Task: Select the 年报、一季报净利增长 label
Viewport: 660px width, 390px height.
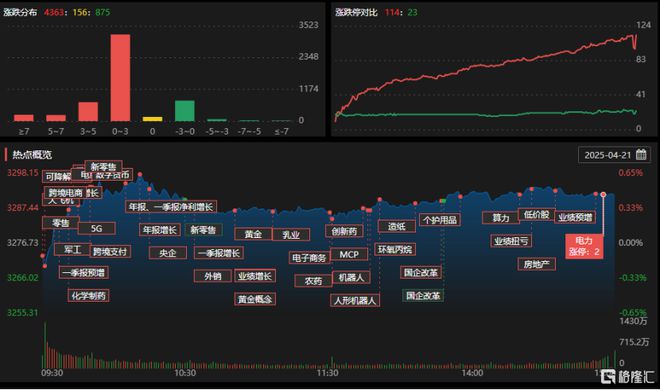Action: [171, 207]
